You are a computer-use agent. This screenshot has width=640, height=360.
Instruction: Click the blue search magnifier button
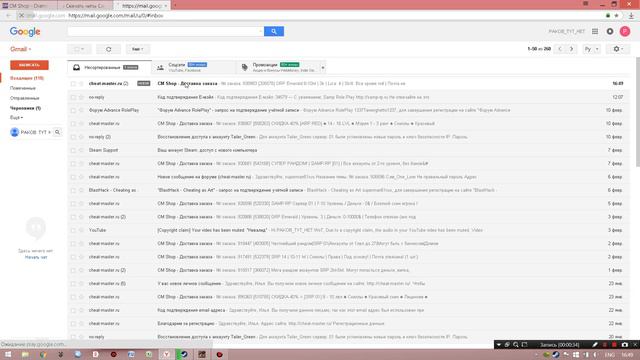point(273,31)
